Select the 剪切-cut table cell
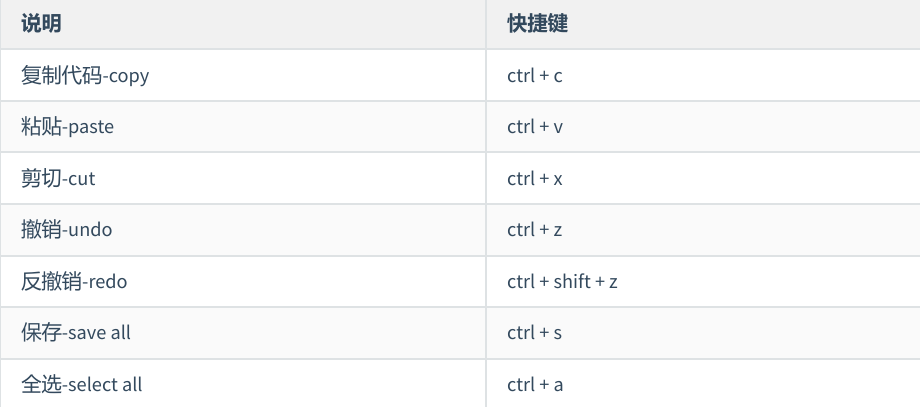This screenshot has height=407, width=920. point(58,179)
